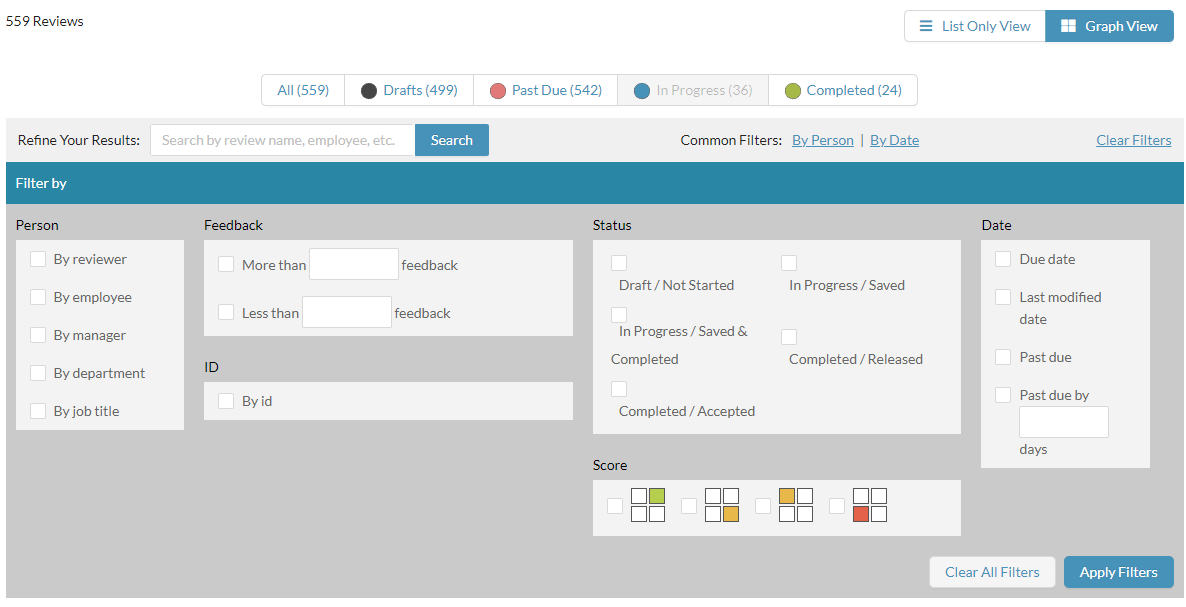Select the In Progress (36) tab
1186x607 pixels.
693,90
